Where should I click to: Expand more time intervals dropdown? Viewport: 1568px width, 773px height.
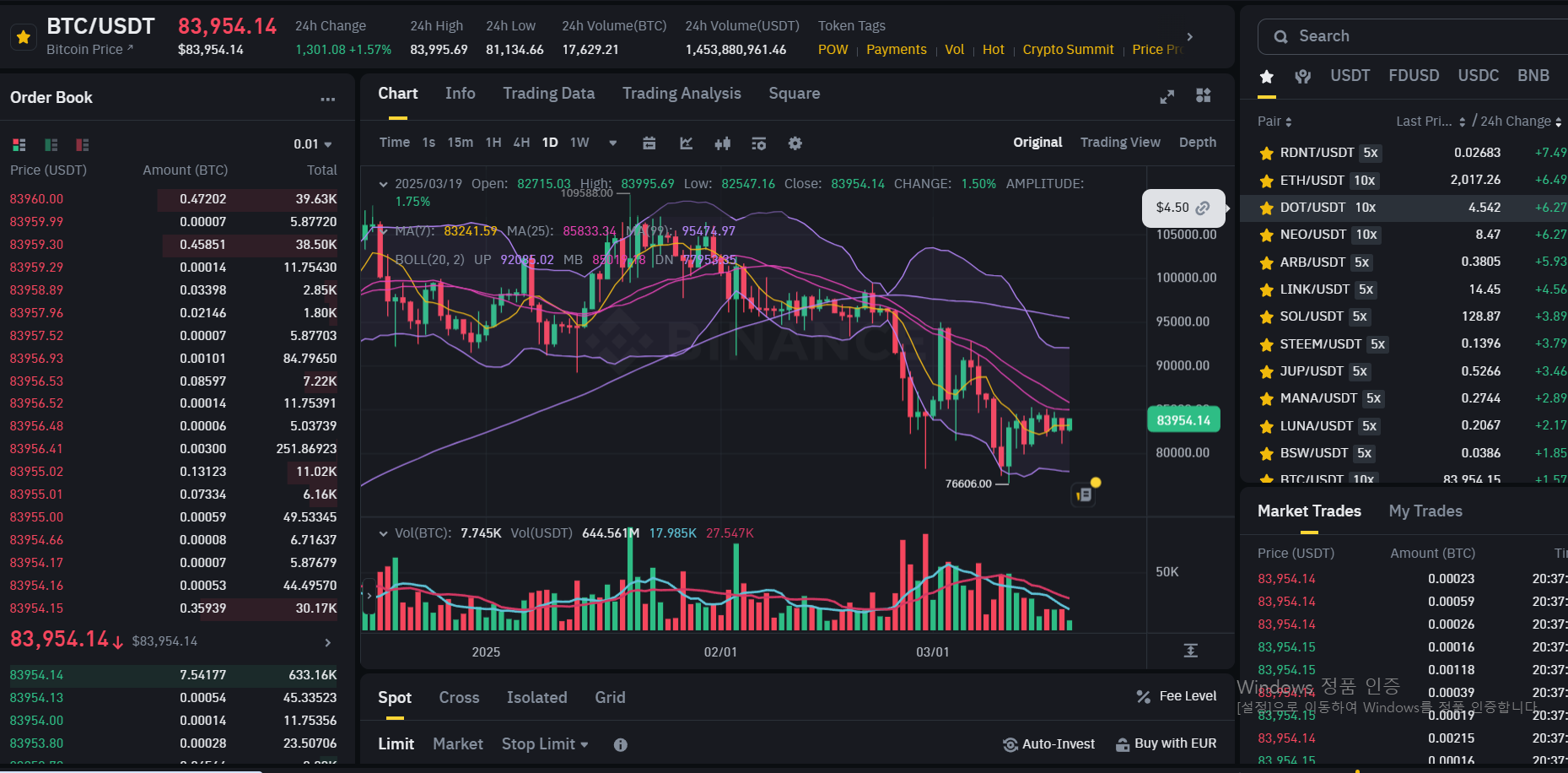(x=613, y=143)
